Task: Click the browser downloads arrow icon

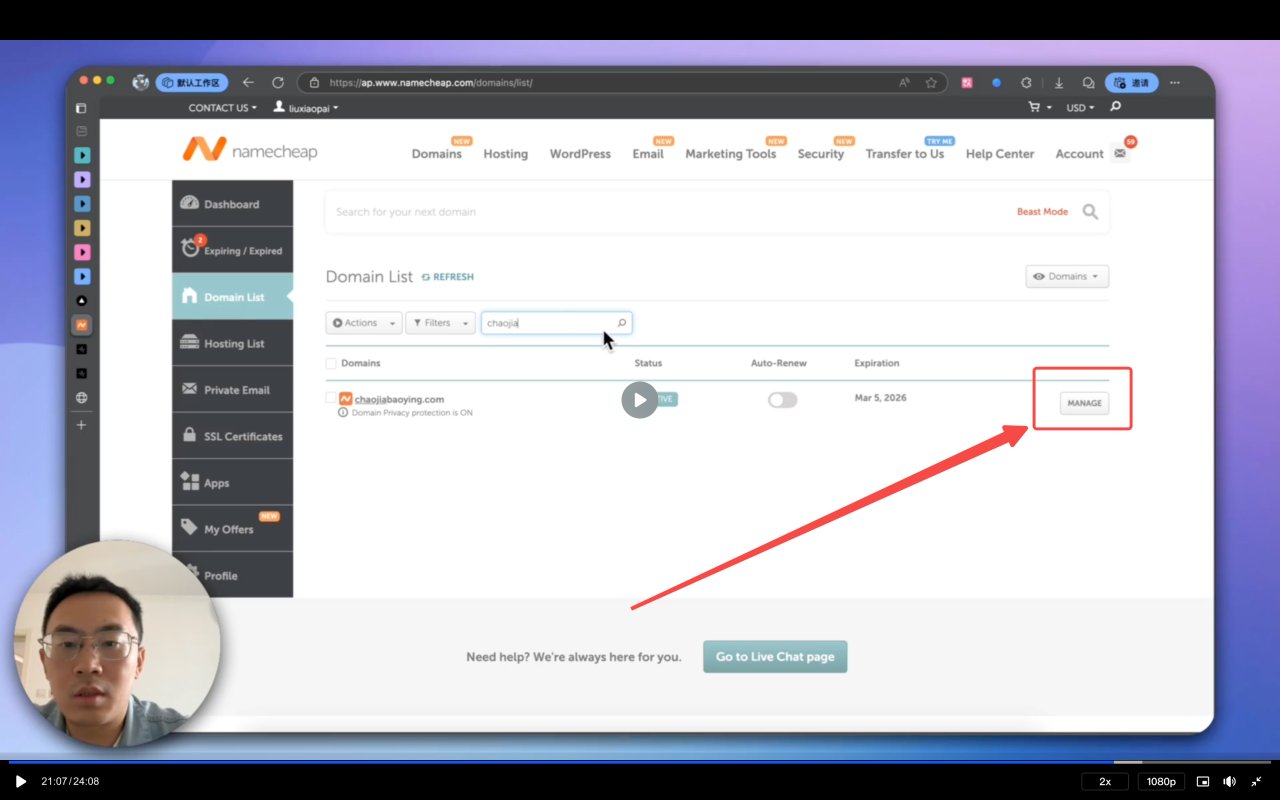Action: (1059, 83)
